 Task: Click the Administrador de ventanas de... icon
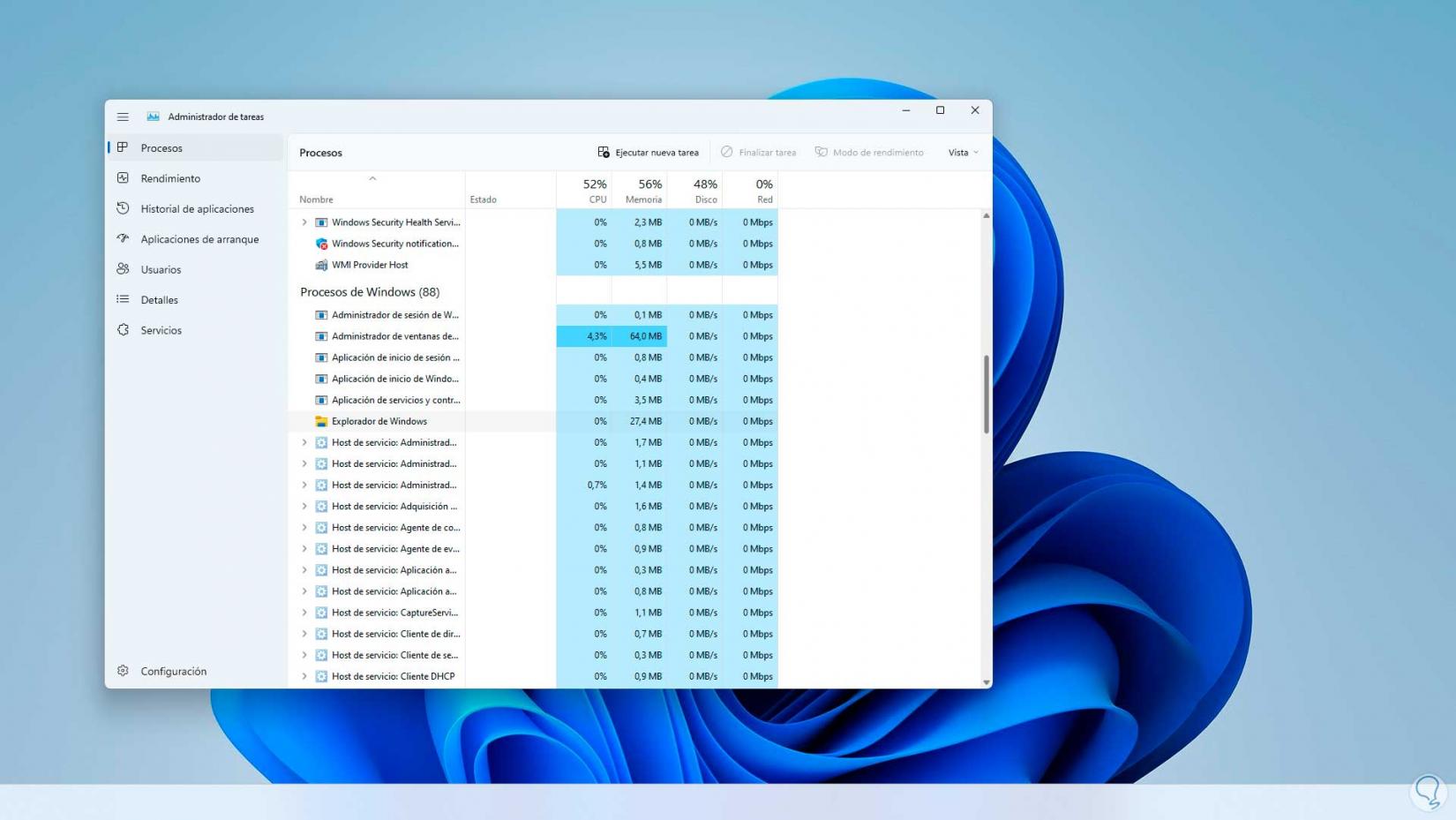tap(321, 336)
